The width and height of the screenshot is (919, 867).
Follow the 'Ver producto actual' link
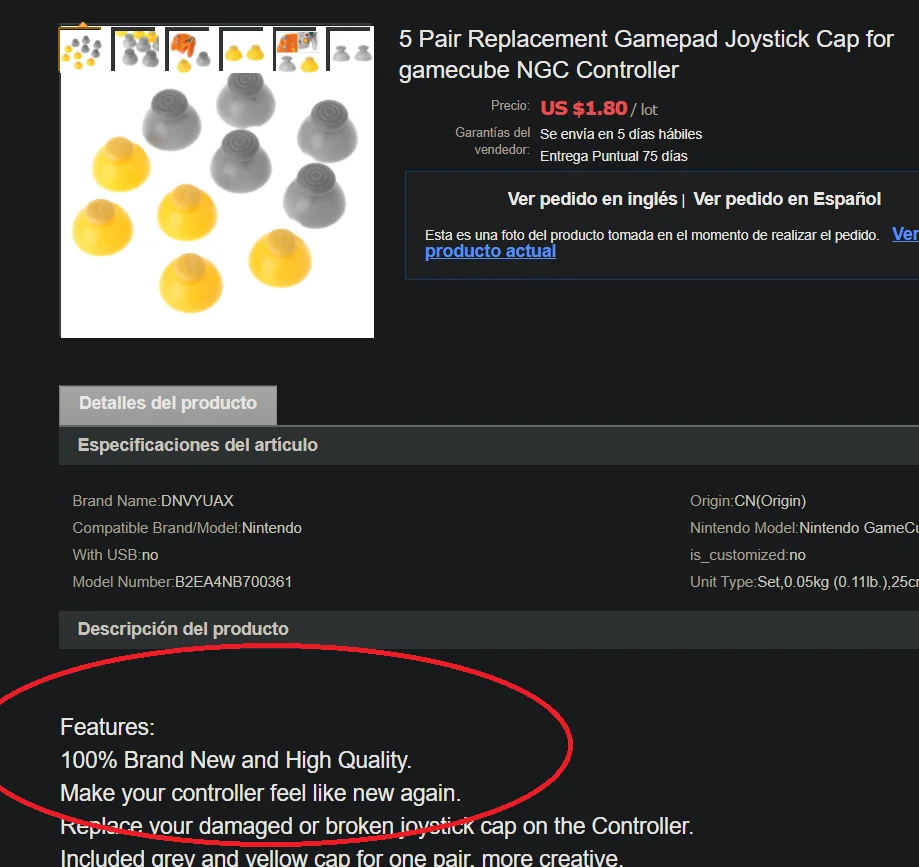490,251
